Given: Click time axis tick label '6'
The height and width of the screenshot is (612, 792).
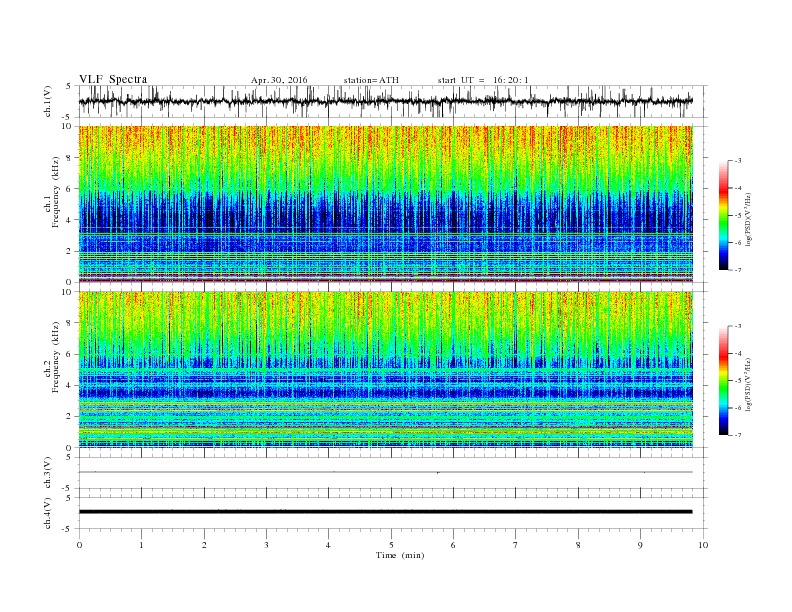Looking at the screenshot, I should [453, 545].
